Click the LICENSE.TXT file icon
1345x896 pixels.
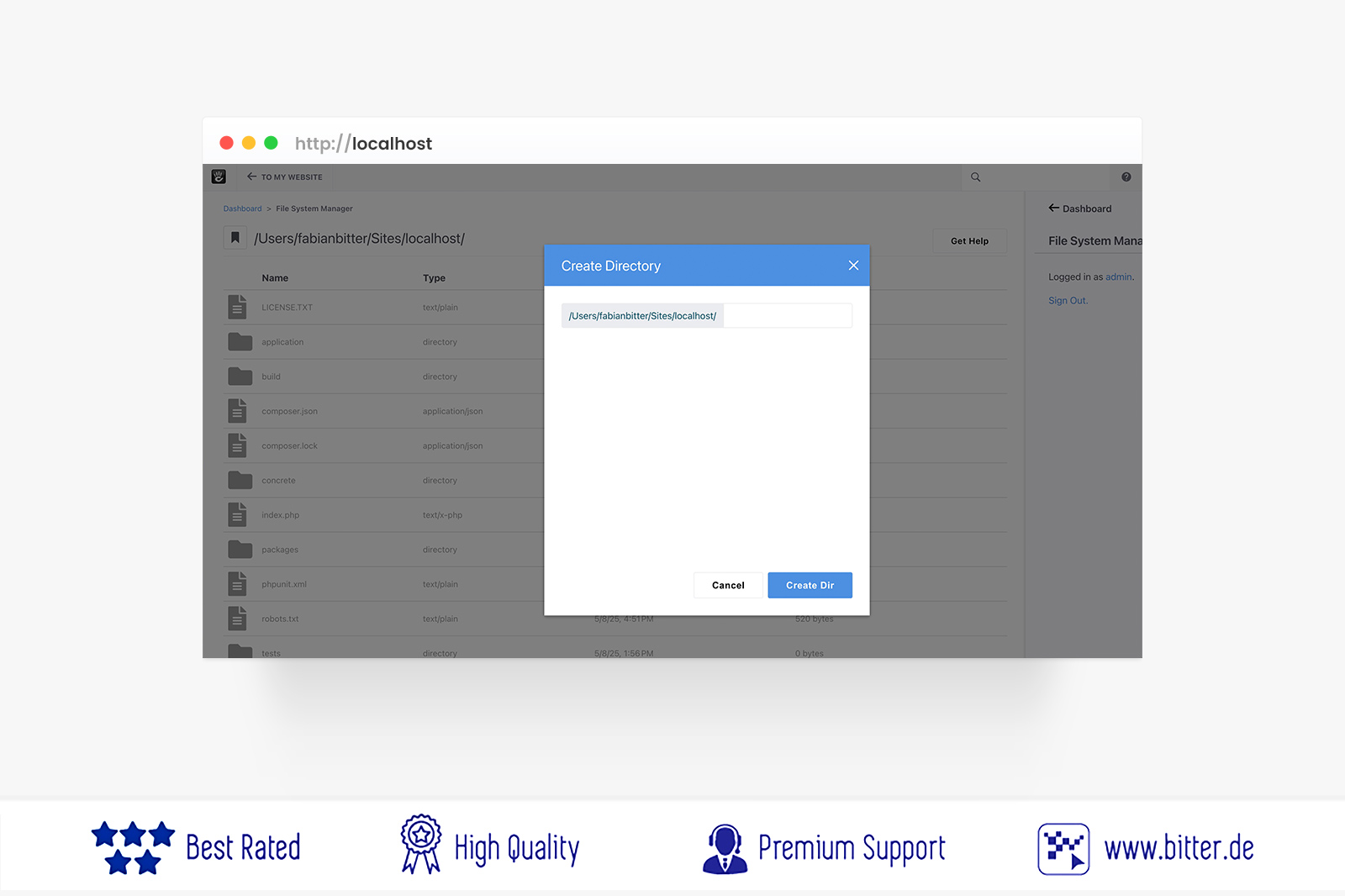pyautogui.click(x=238, y=307)
